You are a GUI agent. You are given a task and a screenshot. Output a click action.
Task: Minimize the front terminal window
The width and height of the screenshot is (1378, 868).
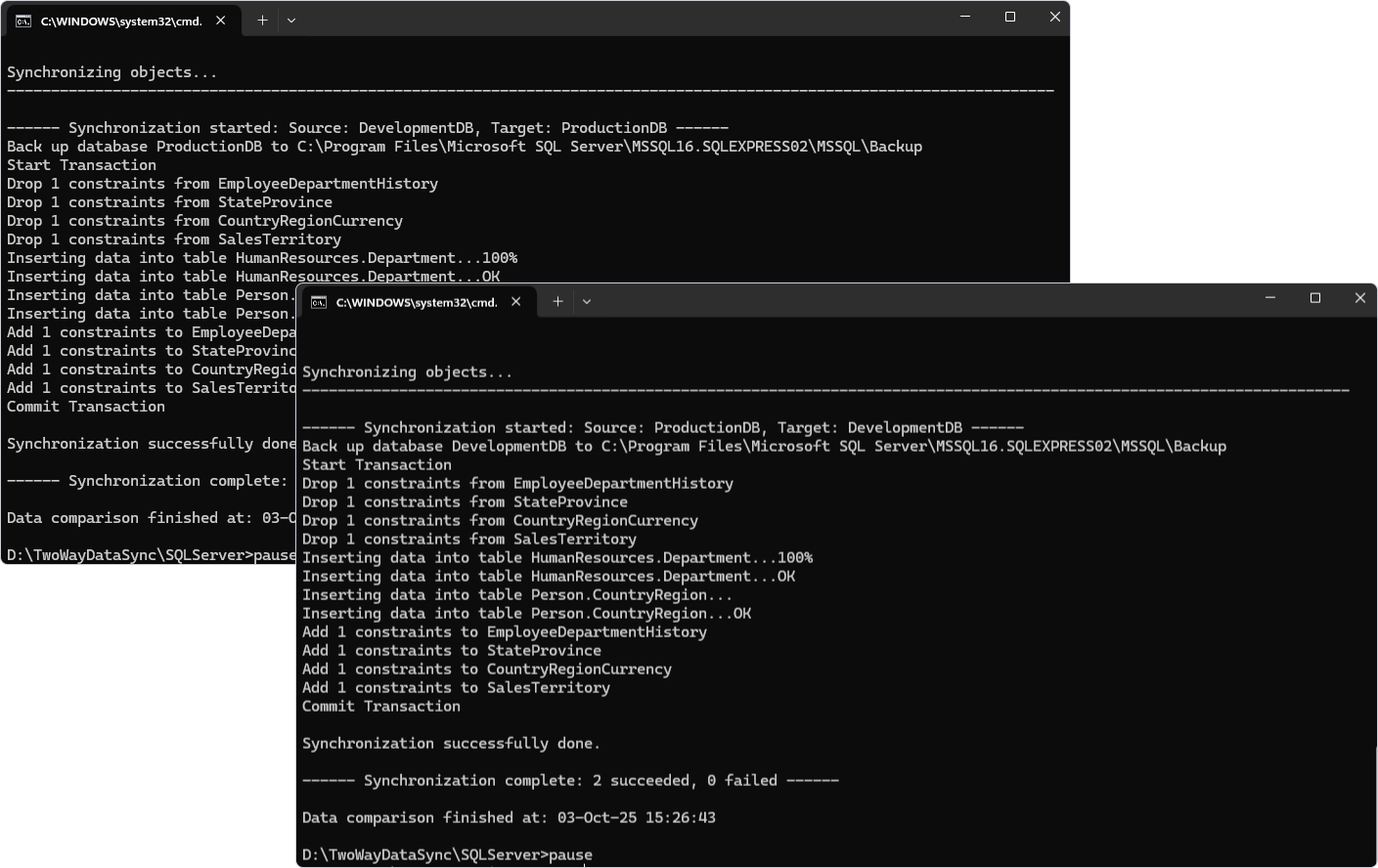[1268, 298]
